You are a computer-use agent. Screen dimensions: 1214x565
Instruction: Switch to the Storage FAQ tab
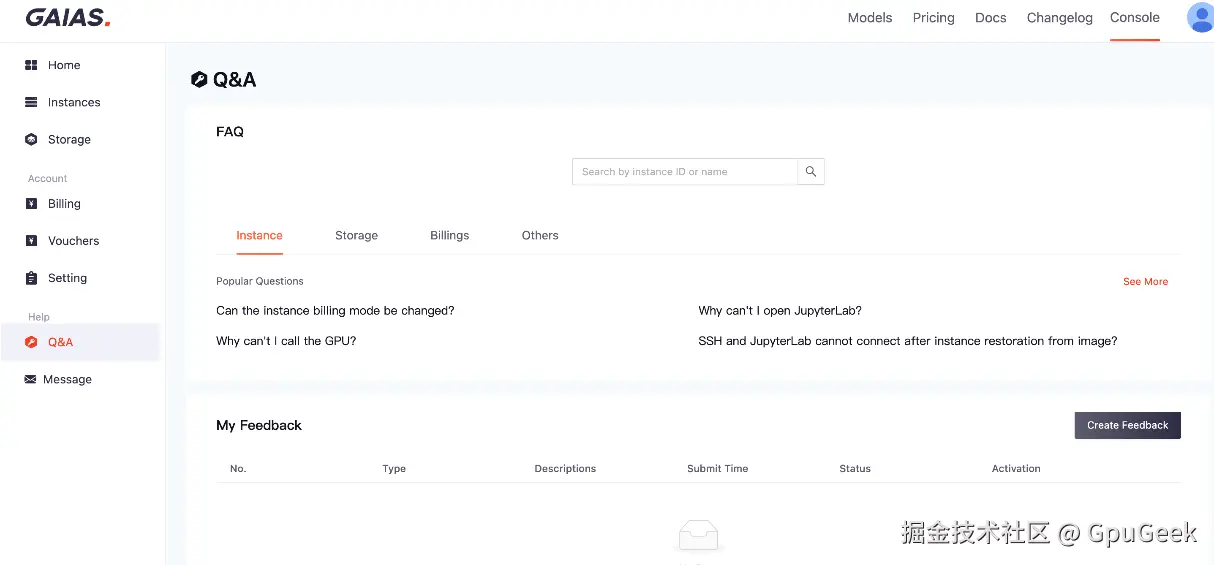point(356,236)
